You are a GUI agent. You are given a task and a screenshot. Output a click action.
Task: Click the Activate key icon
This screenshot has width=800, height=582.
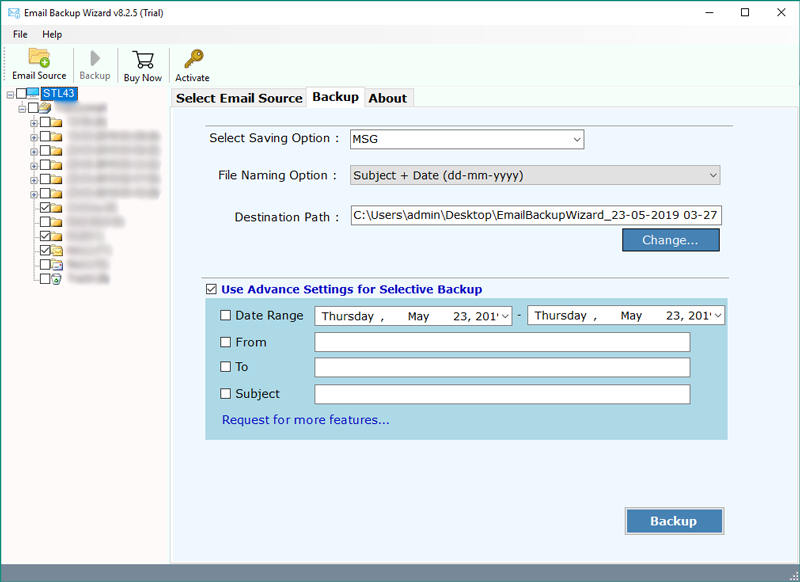click(x=192, y=58)
